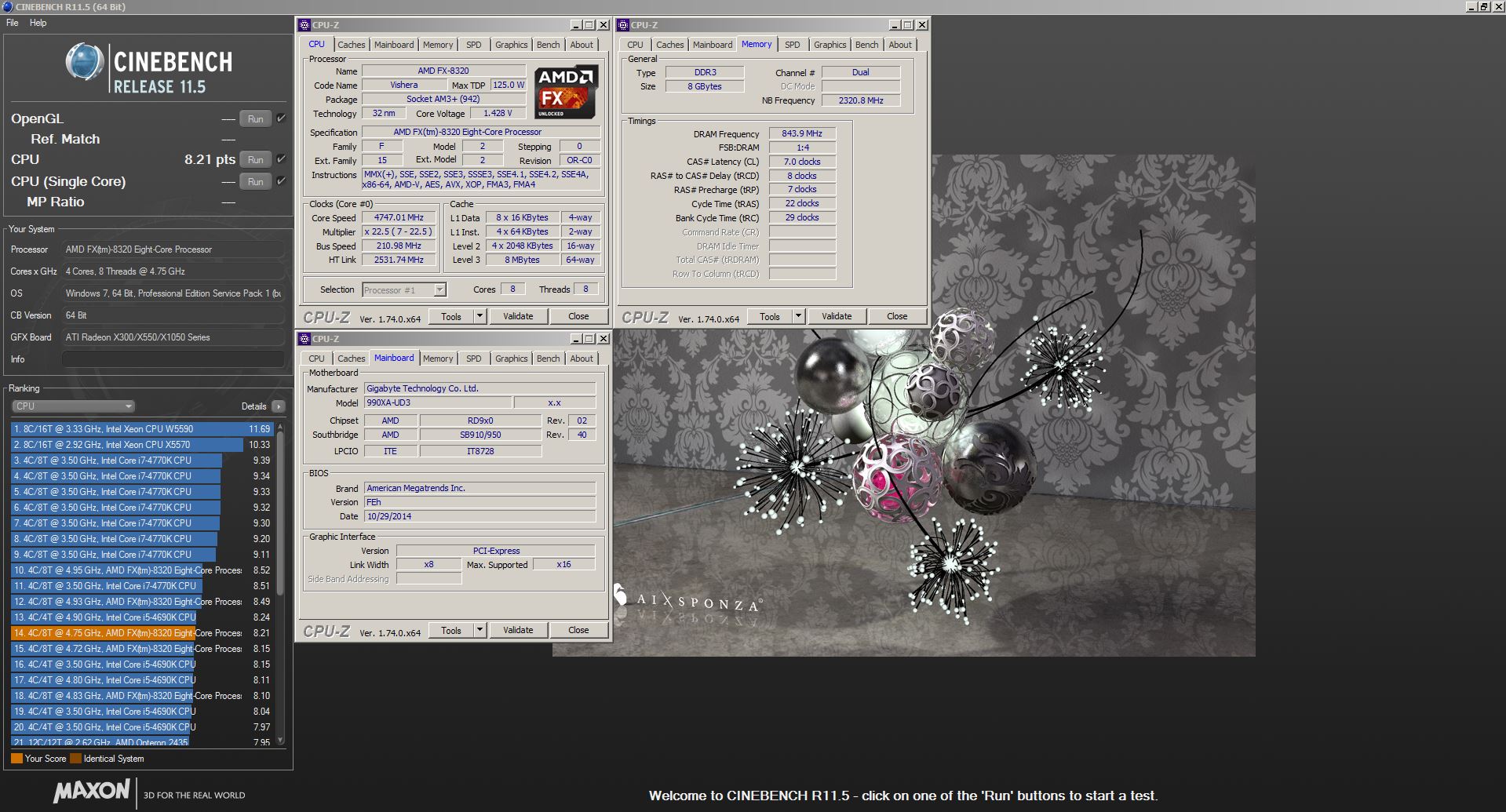
Task: Open About tab in Memory window
Action: [900, 45]
